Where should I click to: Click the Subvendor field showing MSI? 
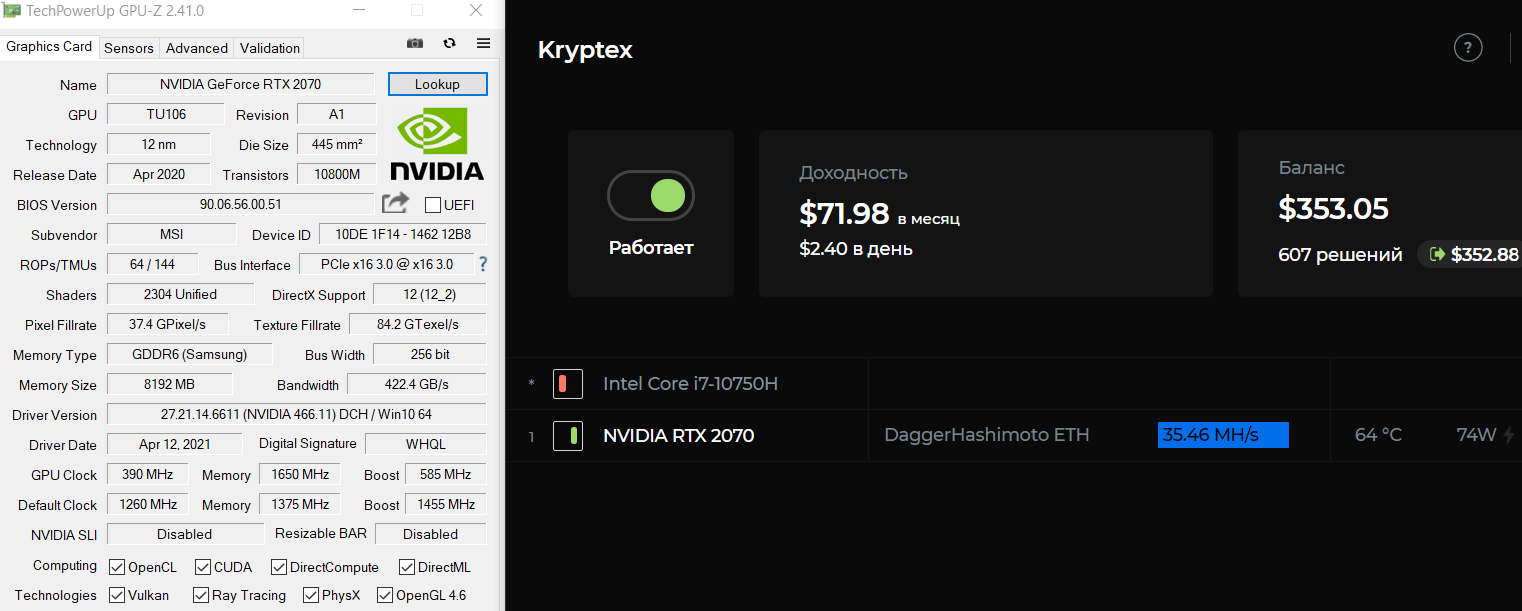(170, 234)
